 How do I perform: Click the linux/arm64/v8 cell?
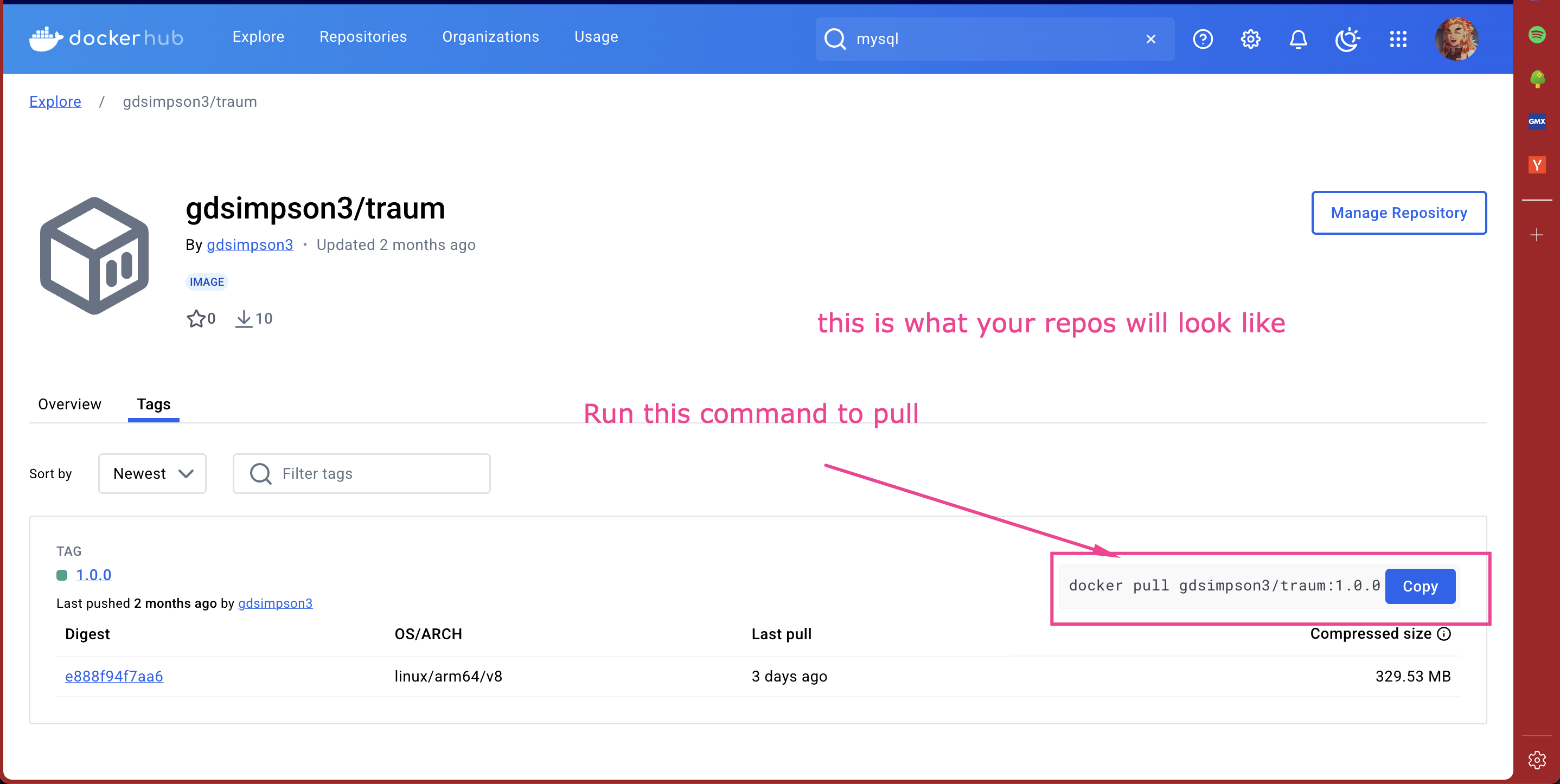(x=449, y=676)
